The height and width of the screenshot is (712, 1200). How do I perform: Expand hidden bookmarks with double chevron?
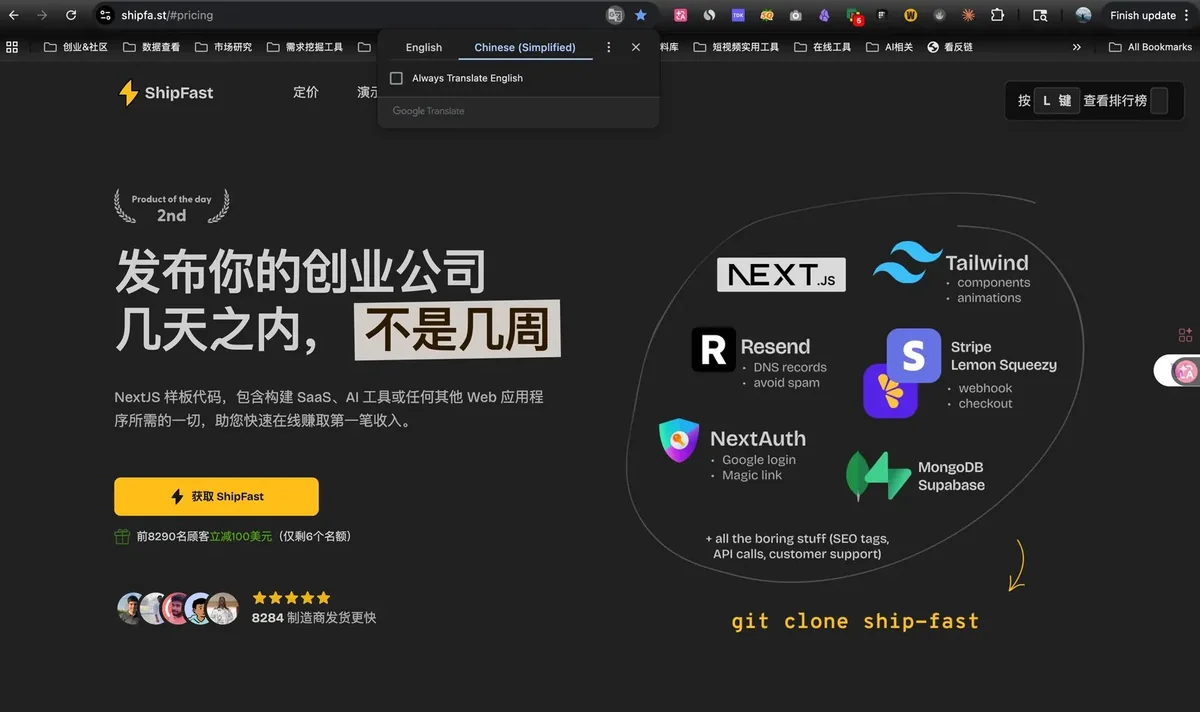tap(1076, 47)
